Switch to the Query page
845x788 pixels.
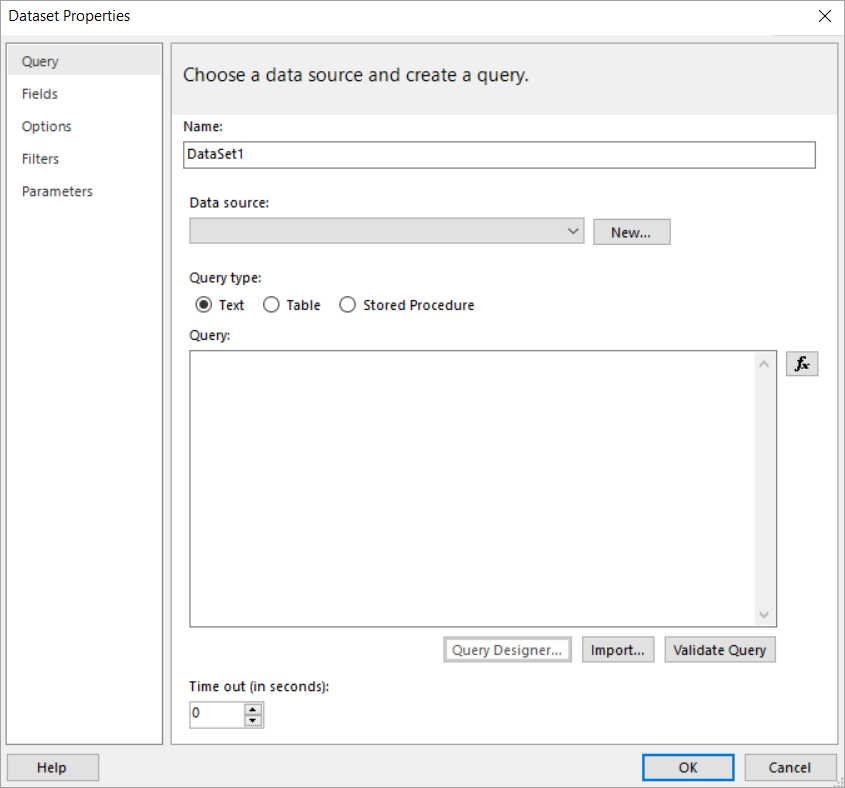click(x=85, y=61)
